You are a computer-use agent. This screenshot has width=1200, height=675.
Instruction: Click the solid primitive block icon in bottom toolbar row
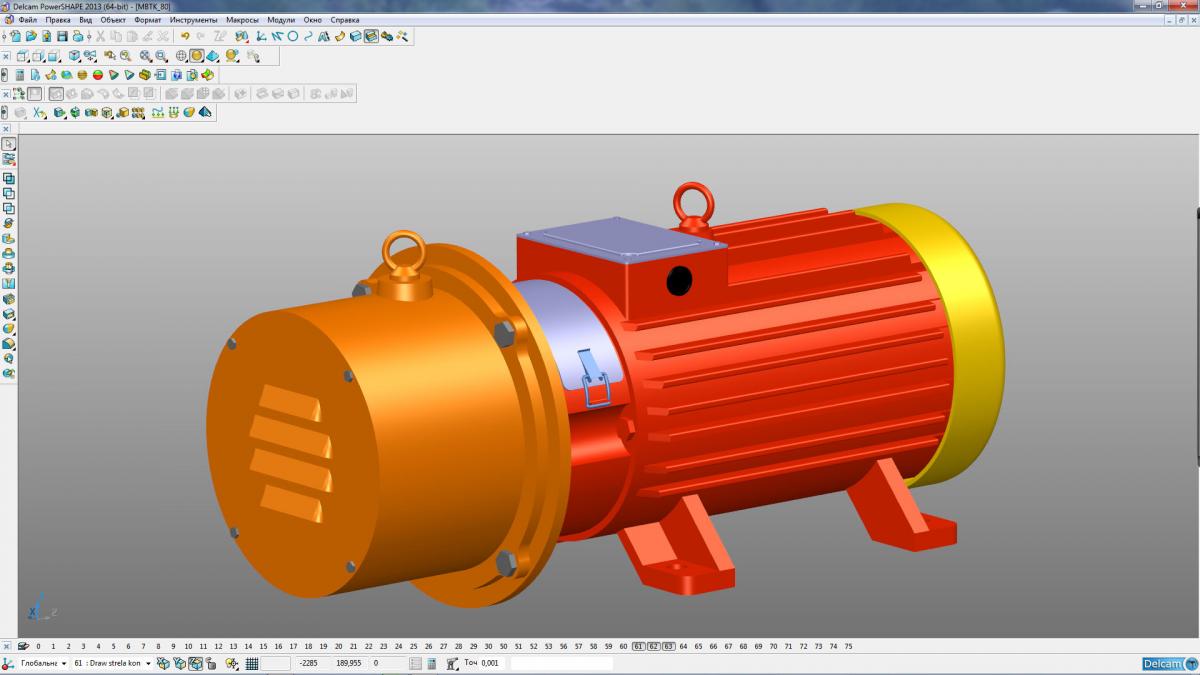pos(58,113)
